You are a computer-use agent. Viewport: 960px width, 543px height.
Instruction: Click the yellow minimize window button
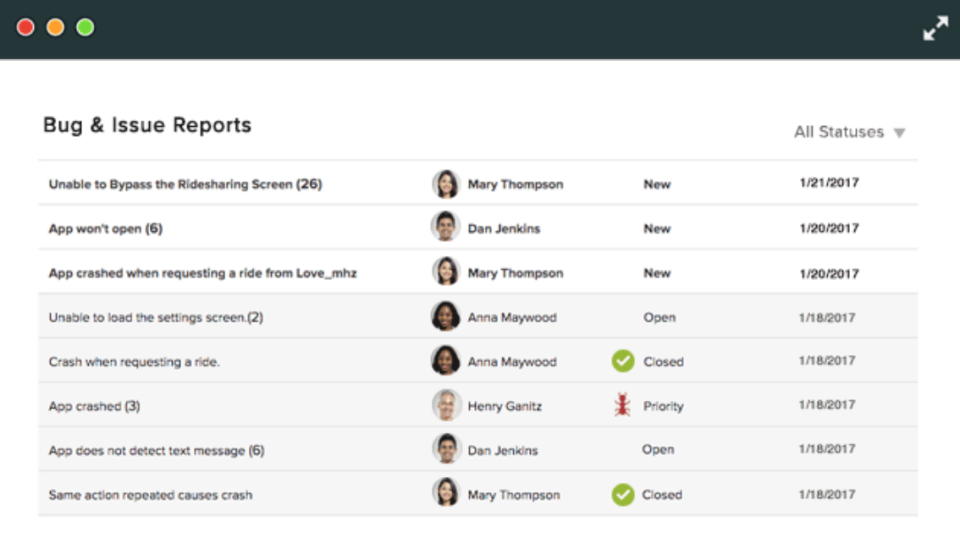point(56,27)
